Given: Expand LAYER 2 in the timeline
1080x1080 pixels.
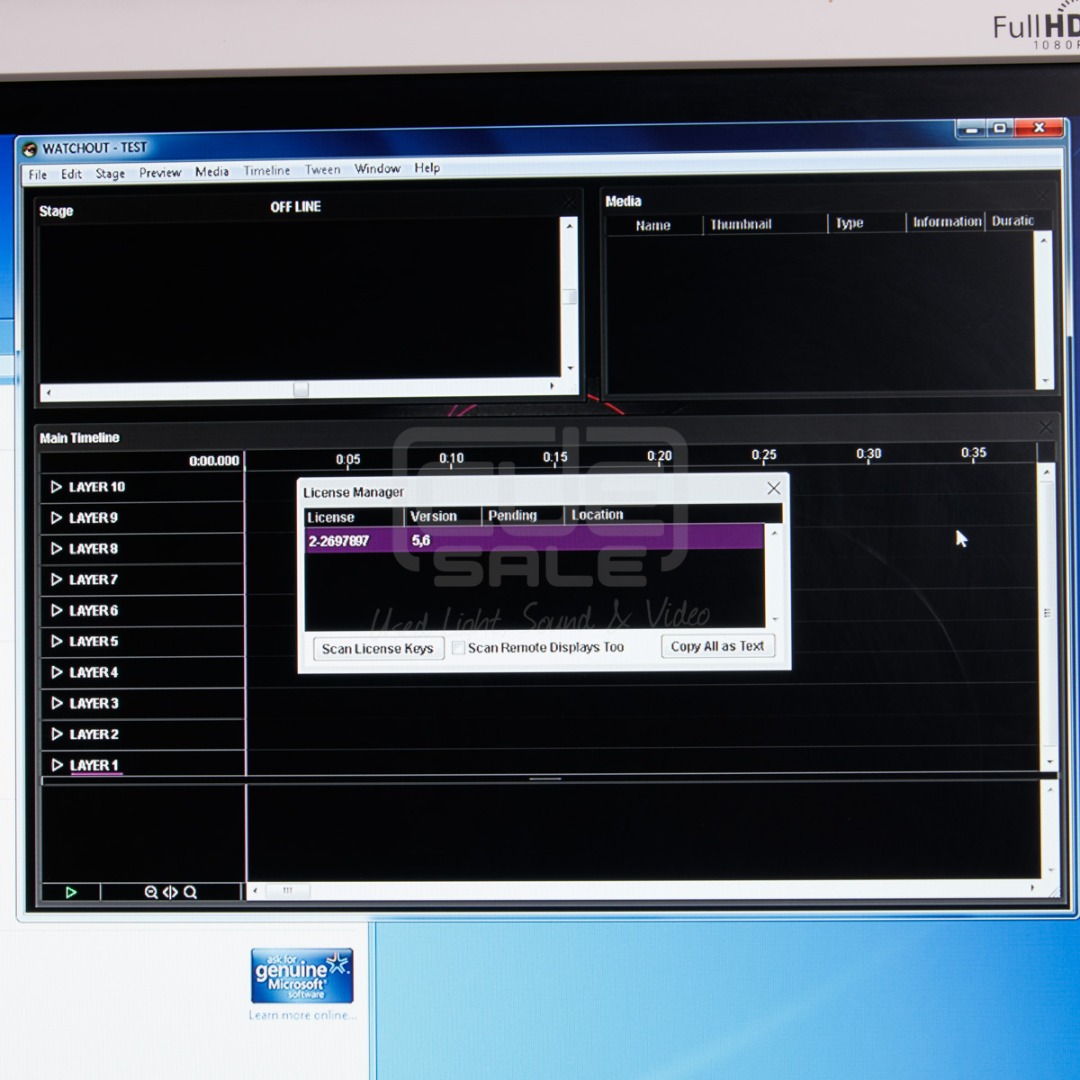Looking at the screenshot, I should point(56,734).
